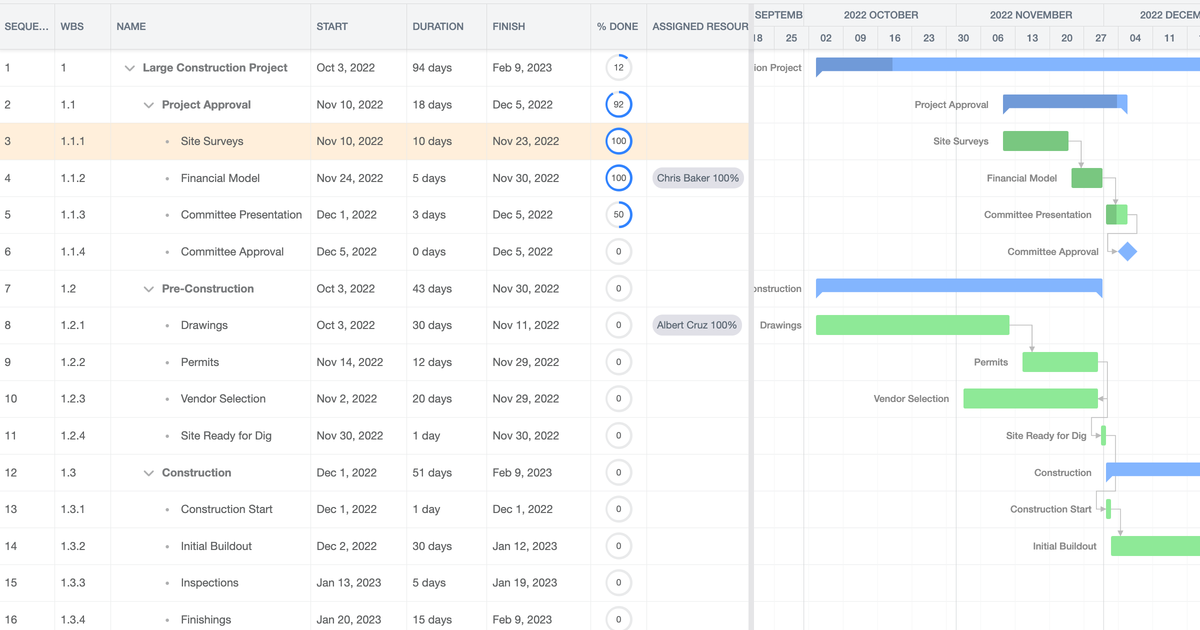Click the Albert Cruz 100% resource chip
The width and height of the screenshot is (1200, 630).
point(697,325)
